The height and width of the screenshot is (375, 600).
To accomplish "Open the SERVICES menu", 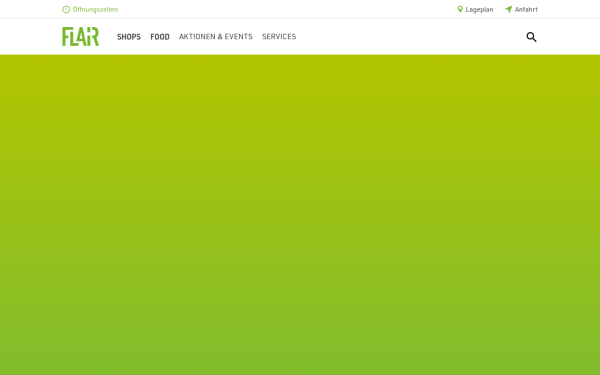I will pyautogui.click(x=279, y=37).
